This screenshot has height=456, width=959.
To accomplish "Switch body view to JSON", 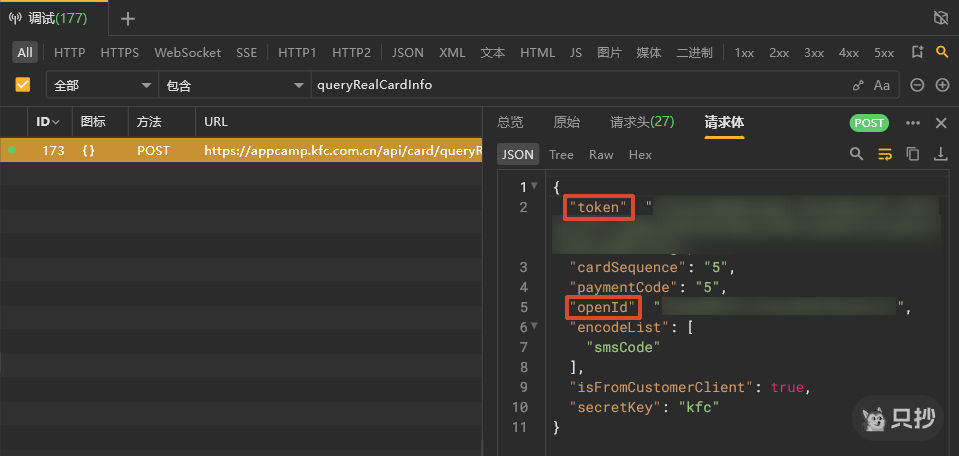I will [517, 155].
